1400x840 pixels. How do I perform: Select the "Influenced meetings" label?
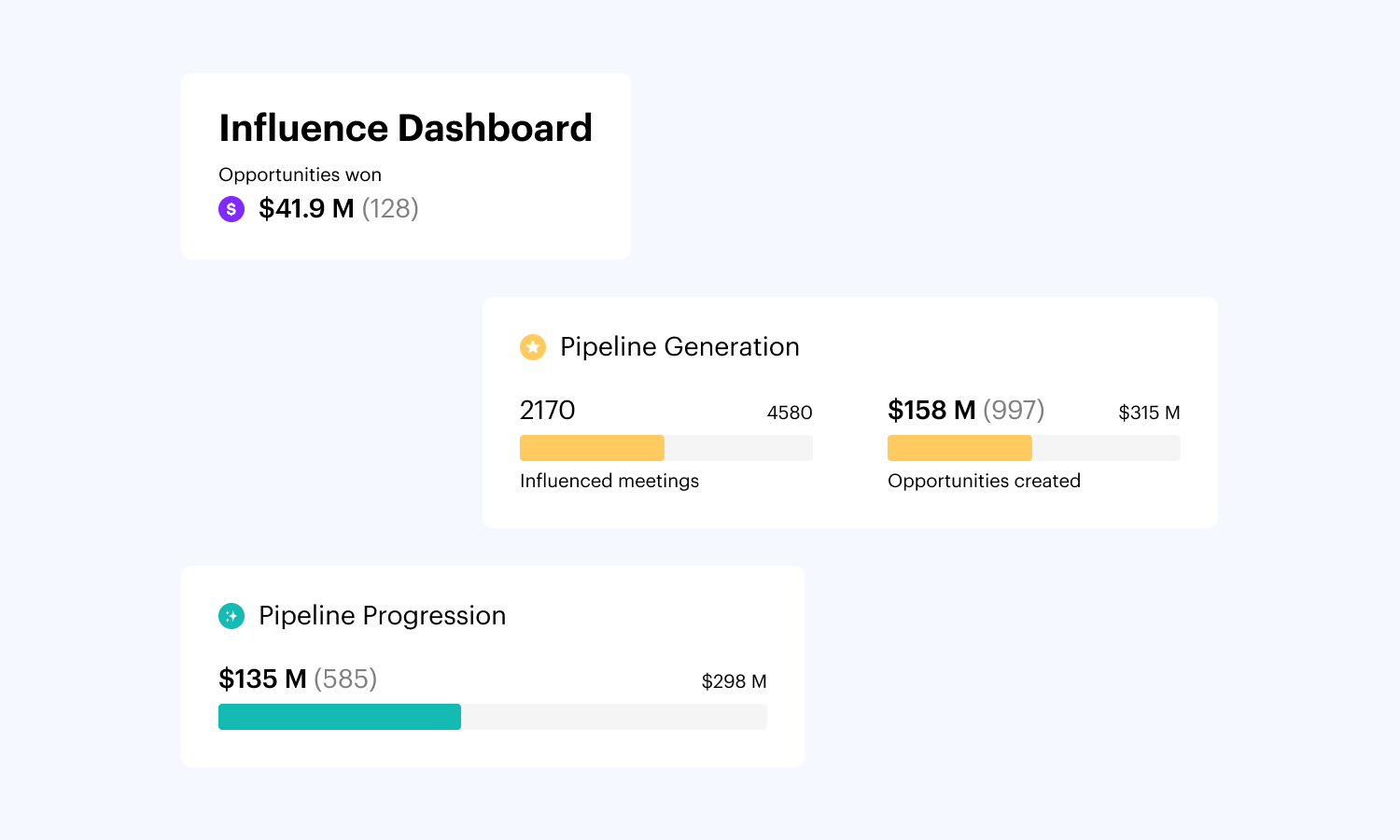[609, 481]
